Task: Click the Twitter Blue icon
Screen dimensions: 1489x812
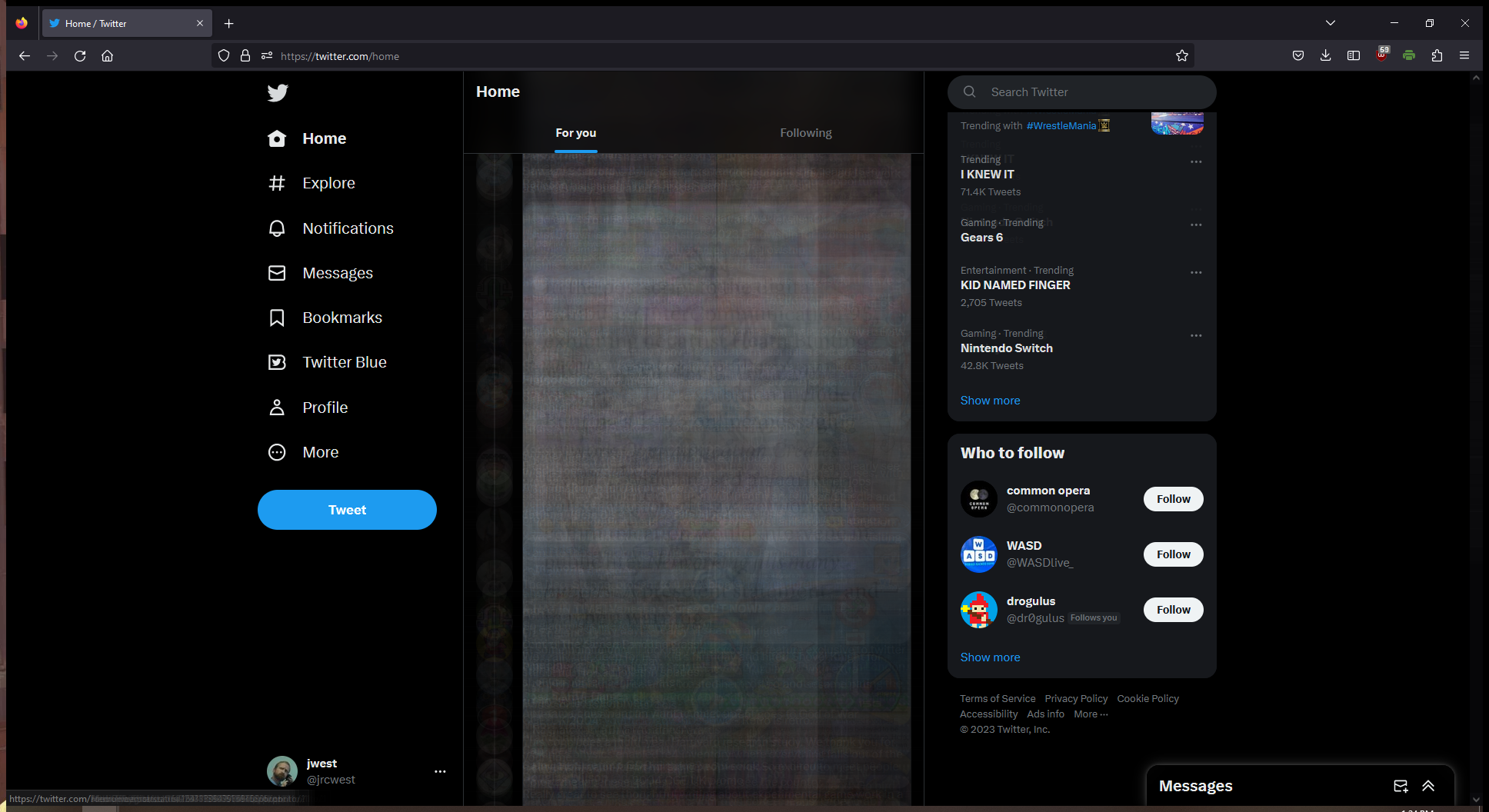Action: tap(277, 362)
